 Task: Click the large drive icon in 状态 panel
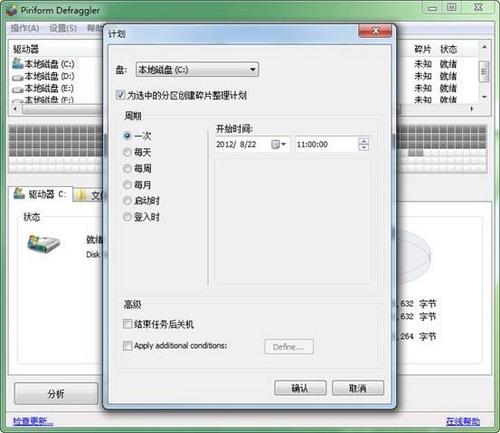(x=43, y=244)
